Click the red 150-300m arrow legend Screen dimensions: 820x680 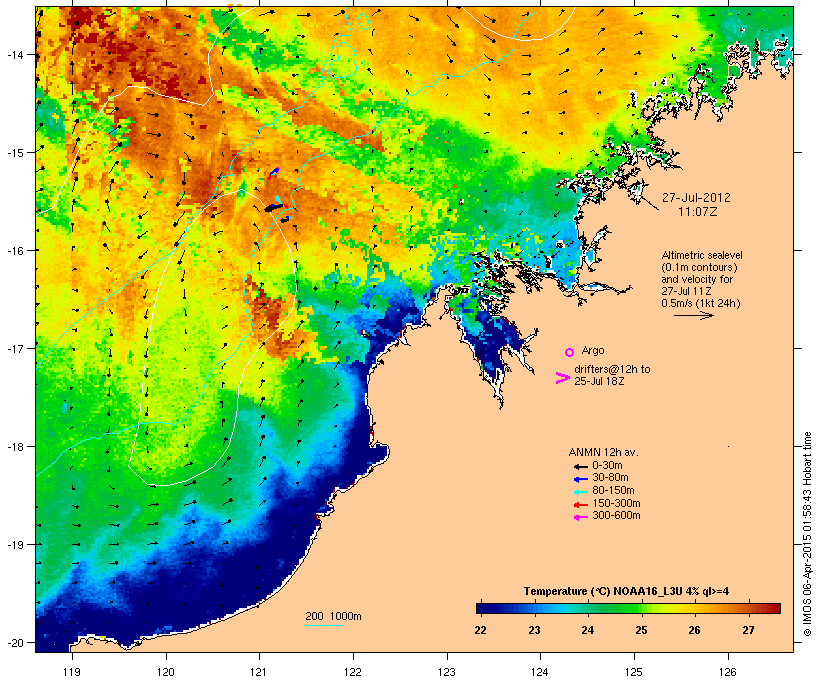point(580,505)
